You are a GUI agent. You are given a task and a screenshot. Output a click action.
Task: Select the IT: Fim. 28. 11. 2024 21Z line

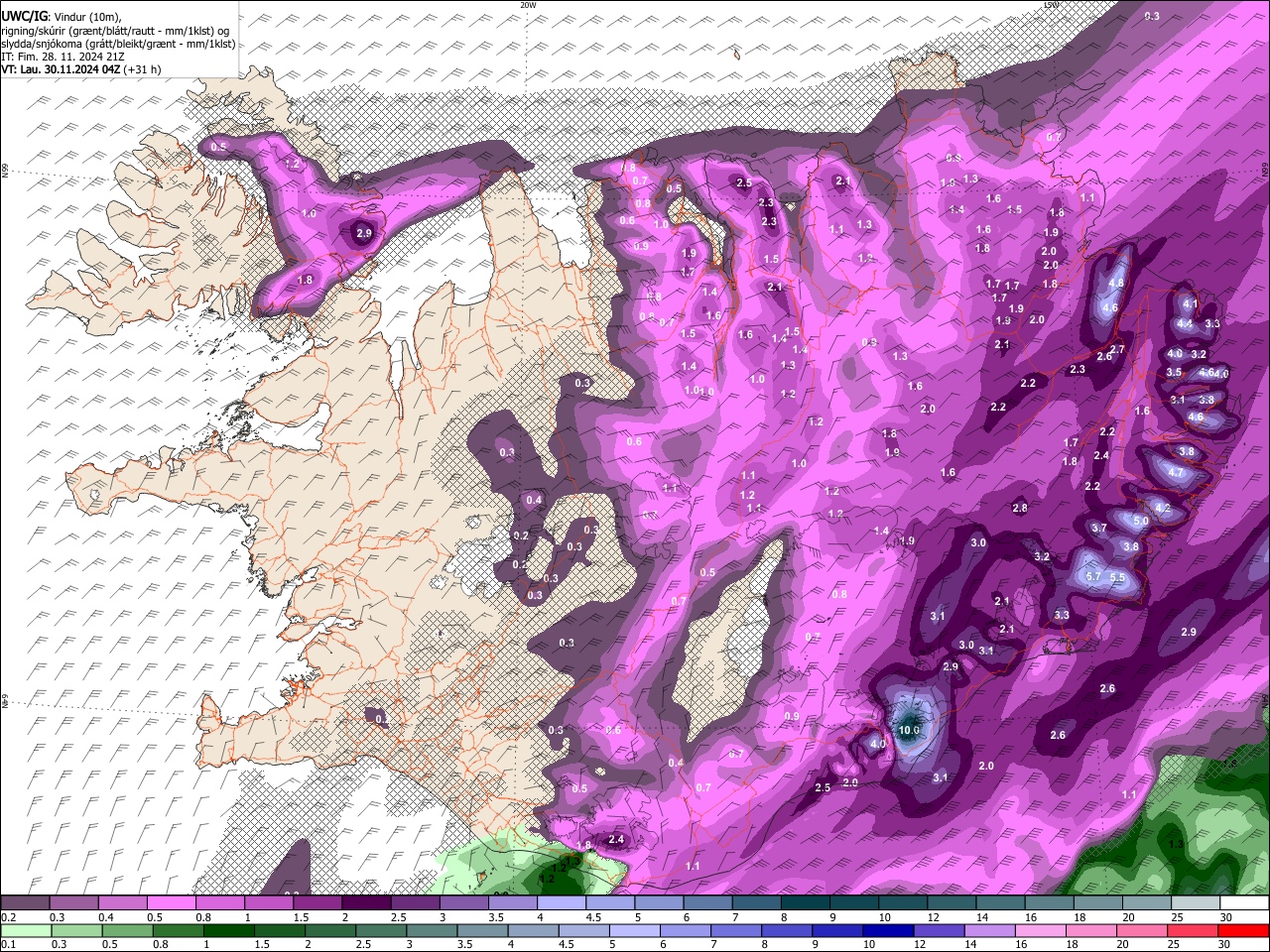click(63, 57)
